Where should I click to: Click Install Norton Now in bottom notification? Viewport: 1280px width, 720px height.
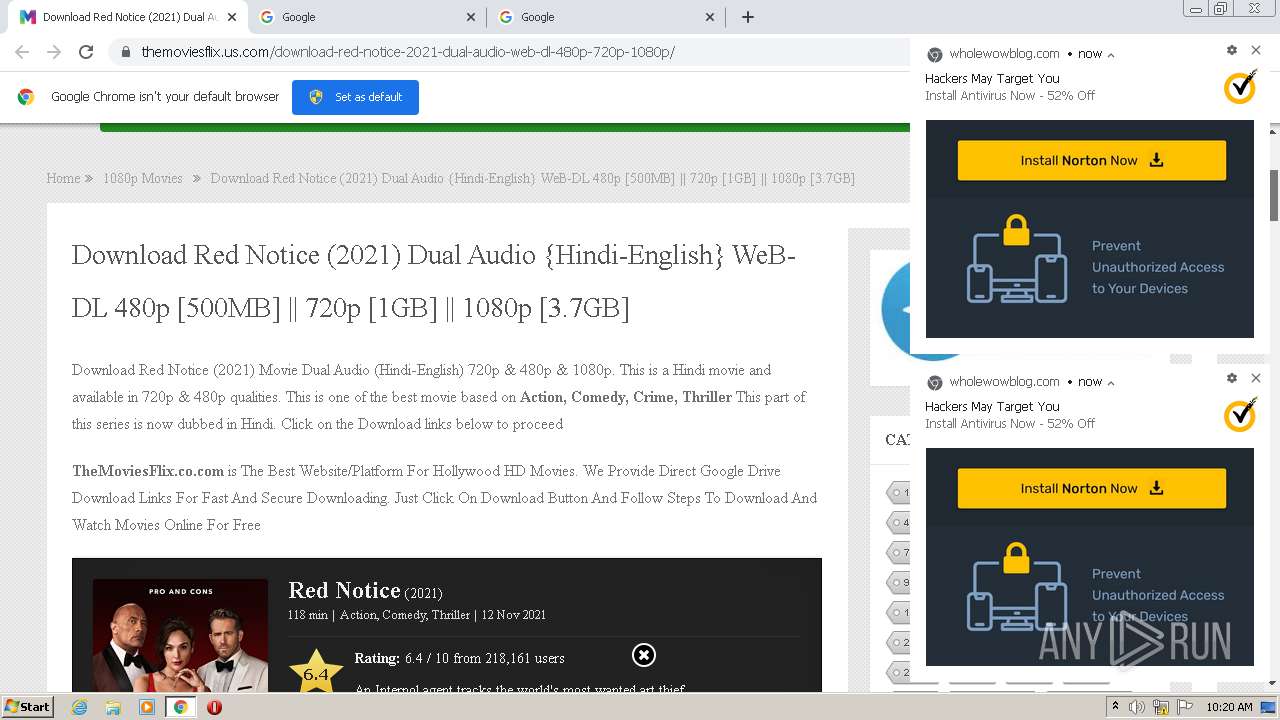tap(1092, 488)
